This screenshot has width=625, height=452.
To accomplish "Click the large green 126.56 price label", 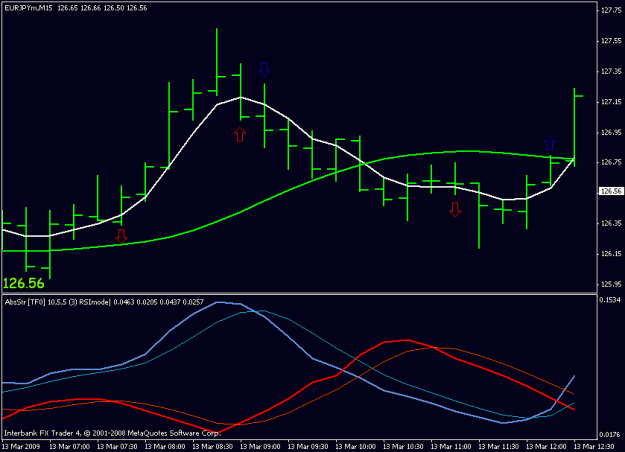I will pos(24,283).
